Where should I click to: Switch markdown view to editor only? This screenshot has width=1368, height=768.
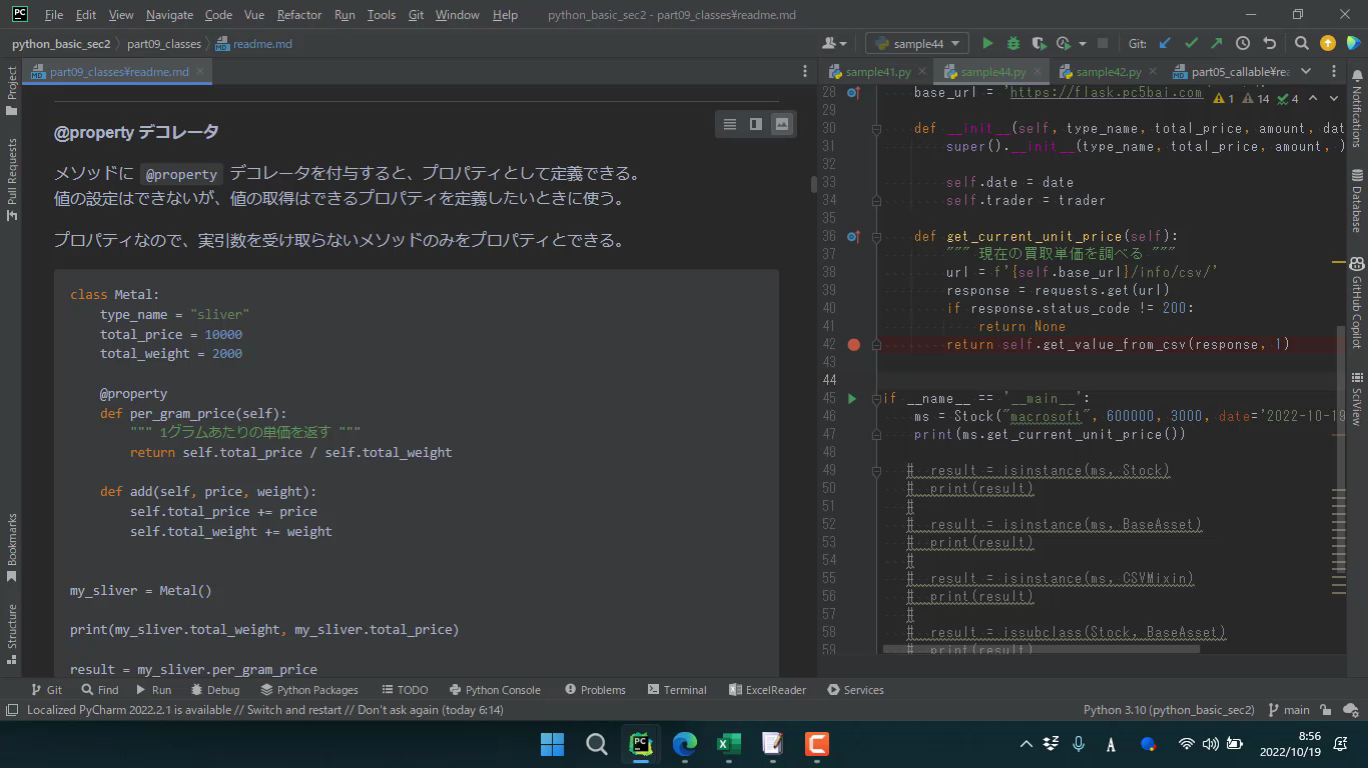730,124
